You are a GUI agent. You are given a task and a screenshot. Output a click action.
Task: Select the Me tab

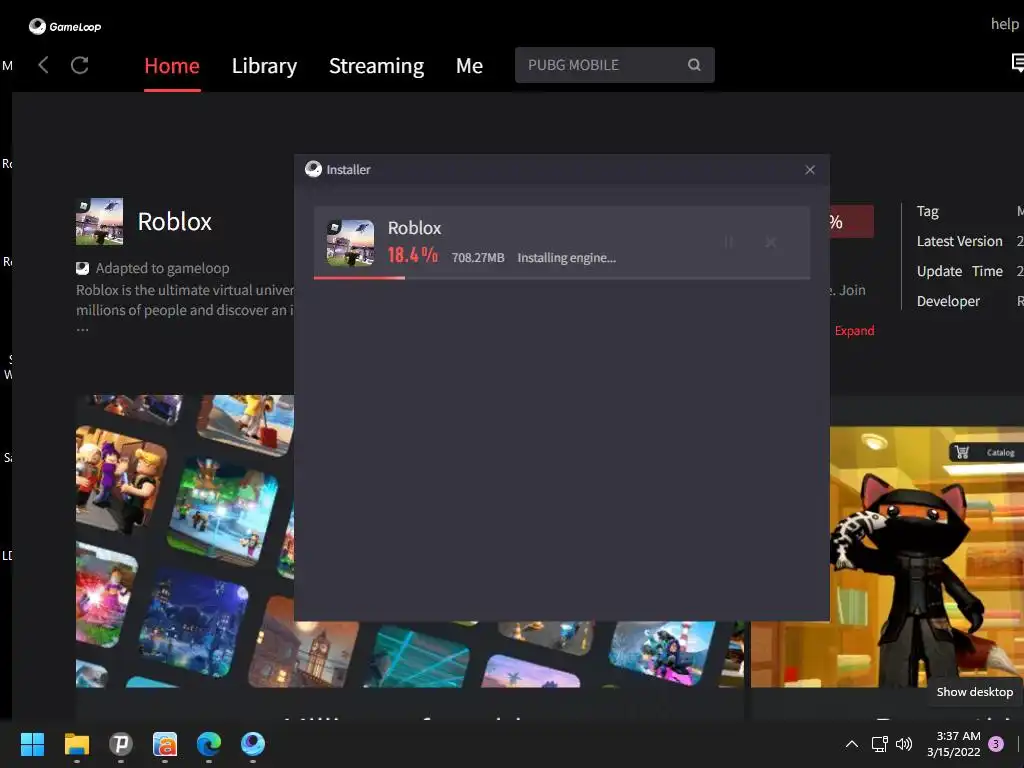(469, 66)
